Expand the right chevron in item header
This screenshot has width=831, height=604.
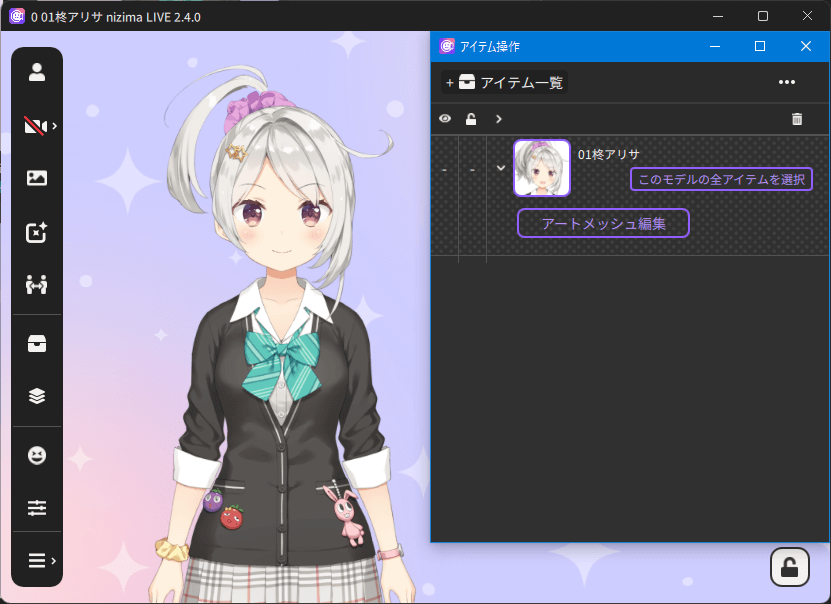pos(498,119)
